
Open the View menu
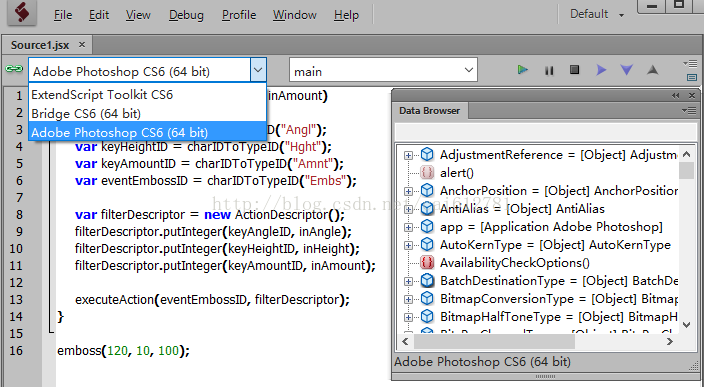click(138, 15)
